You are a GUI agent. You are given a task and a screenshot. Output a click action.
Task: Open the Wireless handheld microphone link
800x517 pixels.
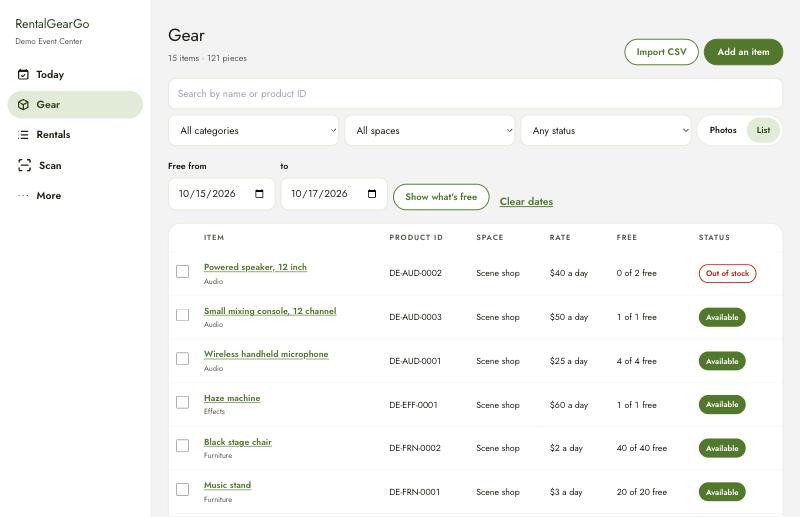[x=266, y=354]
